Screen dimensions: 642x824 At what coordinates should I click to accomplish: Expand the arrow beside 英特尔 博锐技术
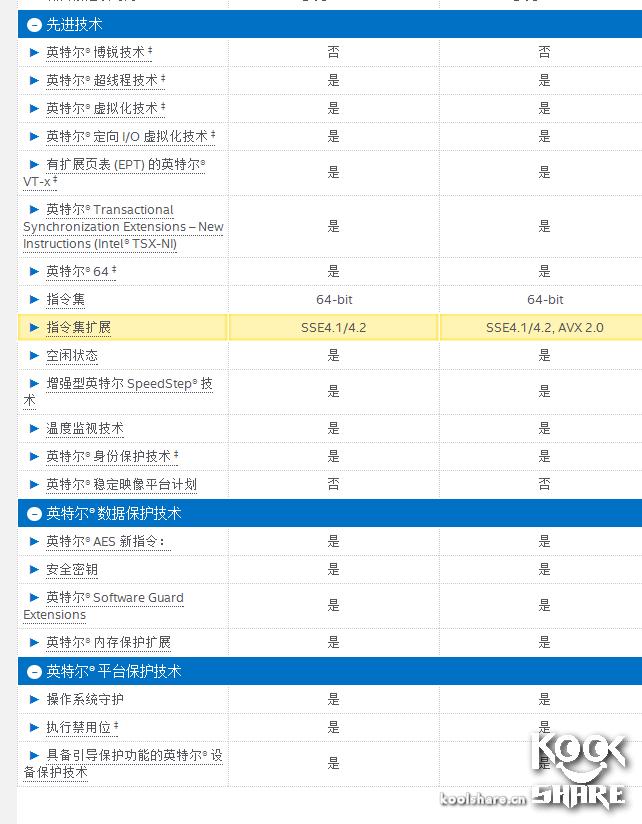point(34,53)
